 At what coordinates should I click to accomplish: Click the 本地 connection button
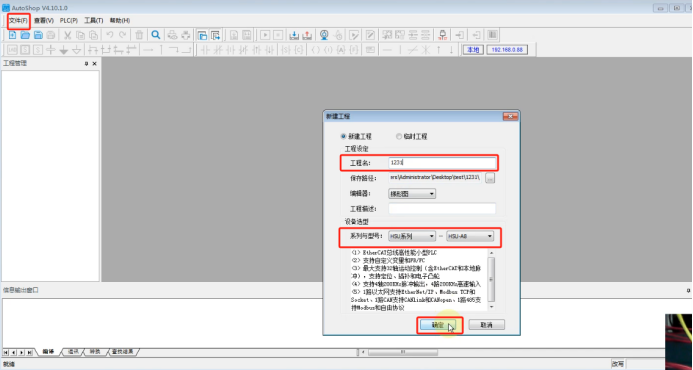[473, 50]
